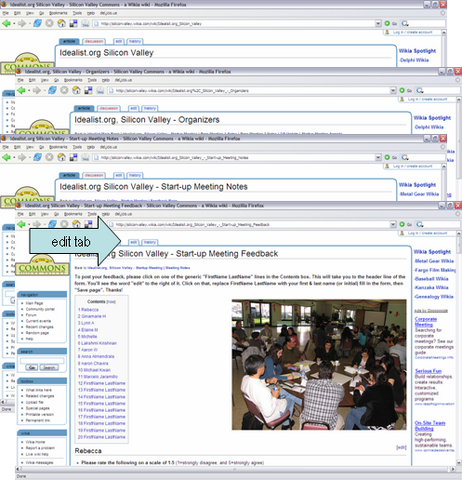
Task: Click the sidebar Search button
Action: (x=49, y=367)
